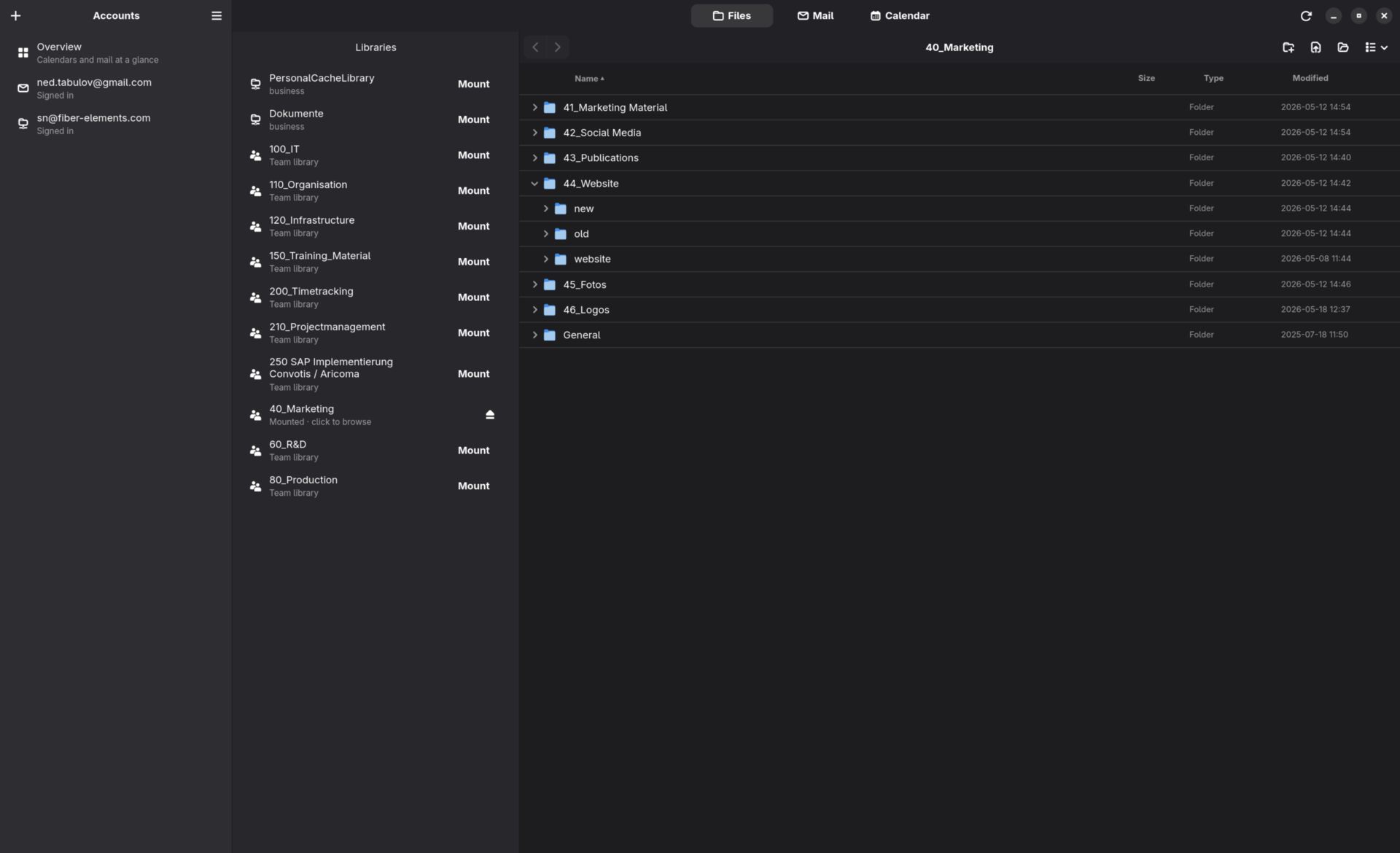Select the '42_Social Media' folder name
This screenshot has width=1400, height=853.
pos(602,133)
